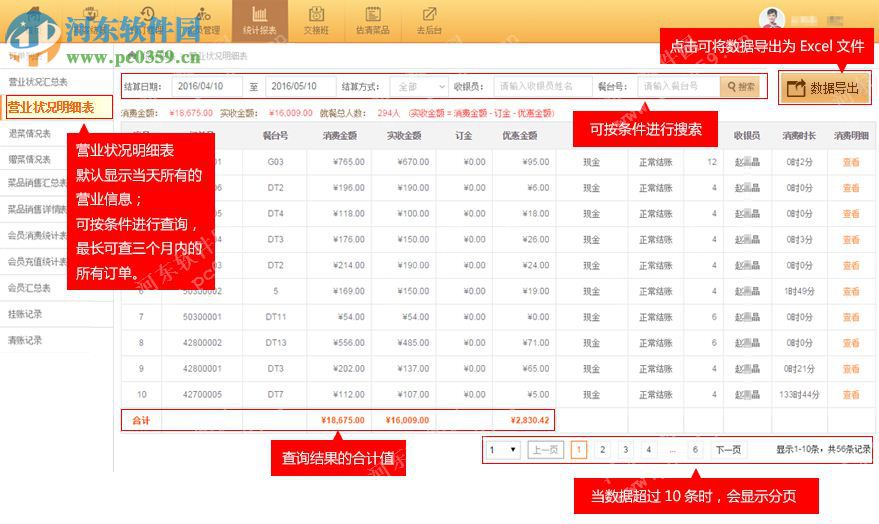This screenshot has height=524, width=879.
Task: Expand the page number dropdown in pagination
Action: click(x=503, y=449)
